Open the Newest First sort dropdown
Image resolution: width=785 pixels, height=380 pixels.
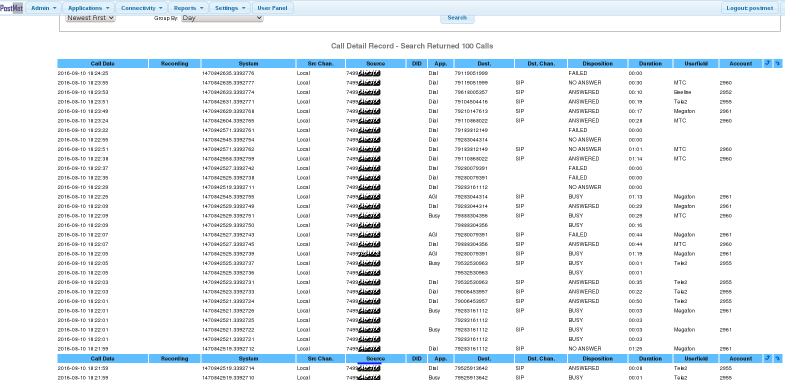click(90, 18)
